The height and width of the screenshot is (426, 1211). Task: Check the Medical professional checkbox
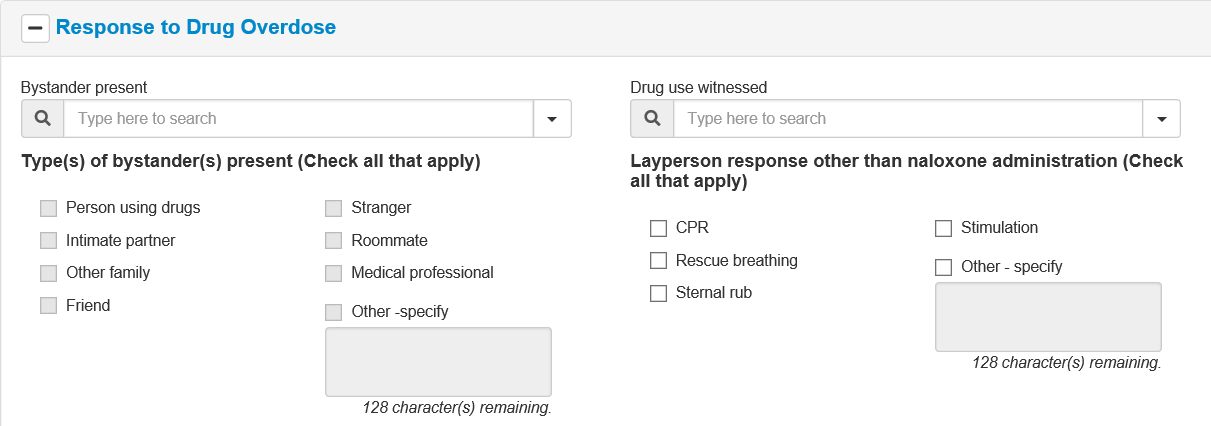334,273
